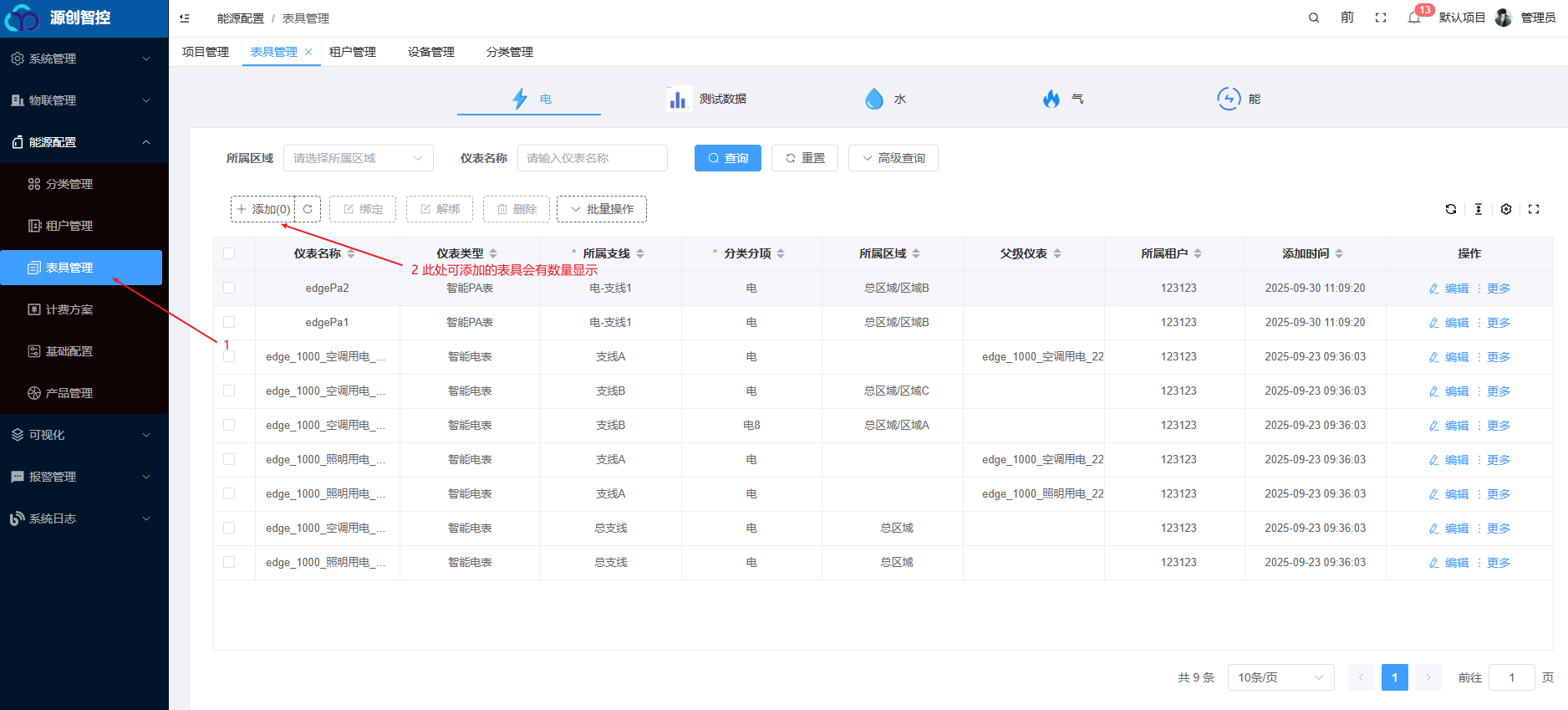Toggle fullscreen icon in top header
Screen dimensions: 1568x710
click(1381, 18)
